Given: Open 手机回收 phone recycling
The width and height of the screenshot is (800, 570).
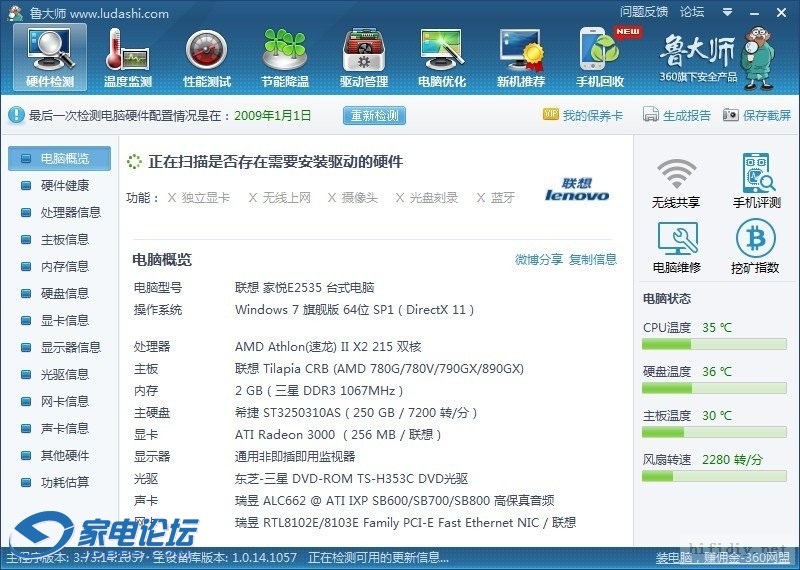Looking at the screenshot, I should pos(600,57).
